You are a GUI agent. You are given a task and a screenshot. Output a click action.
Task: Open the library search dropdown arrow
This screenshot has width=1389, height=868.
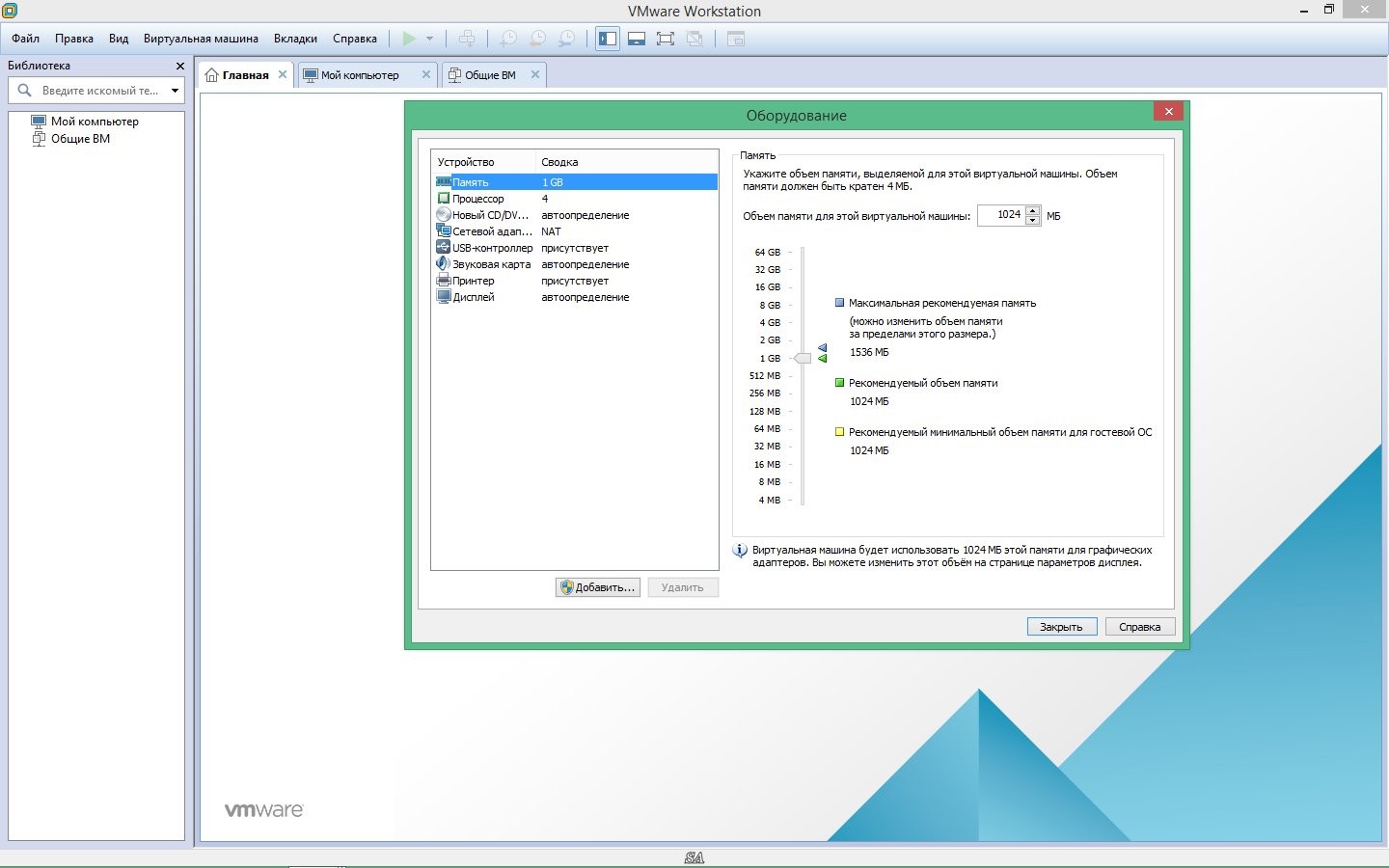(x=175, y=91)
